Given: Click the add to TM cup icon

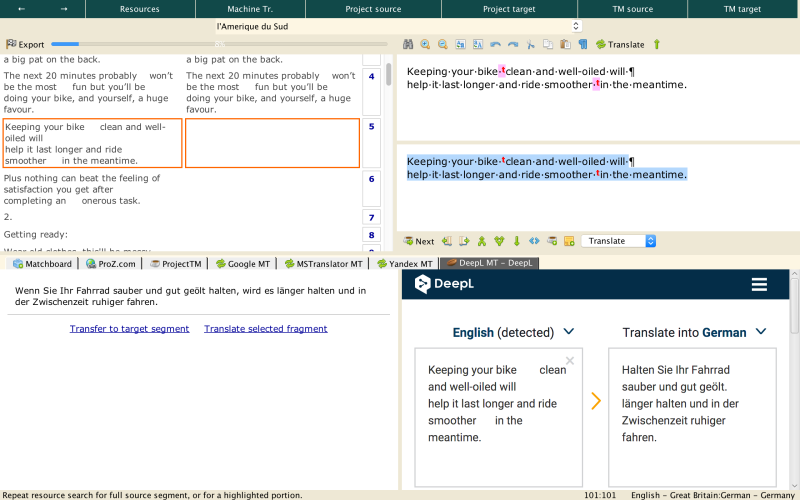Looking at the screenshot, I should tap(552, 241).
